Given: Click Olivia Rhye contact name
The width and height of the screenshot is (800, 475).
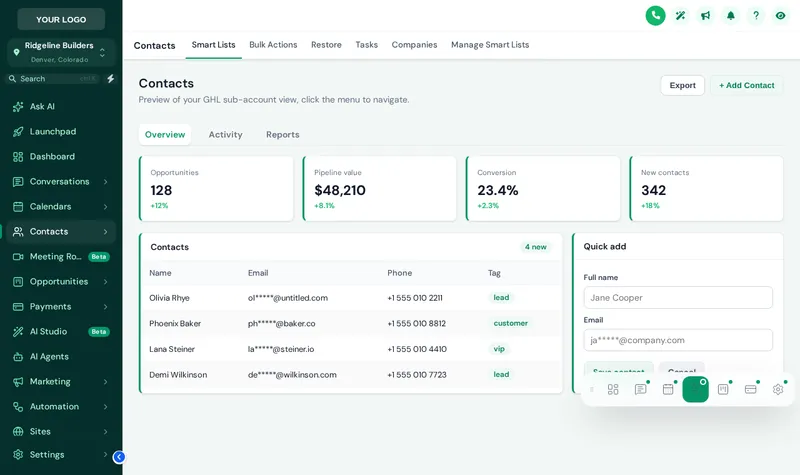Looking at the screenshot, I should 169,298.
